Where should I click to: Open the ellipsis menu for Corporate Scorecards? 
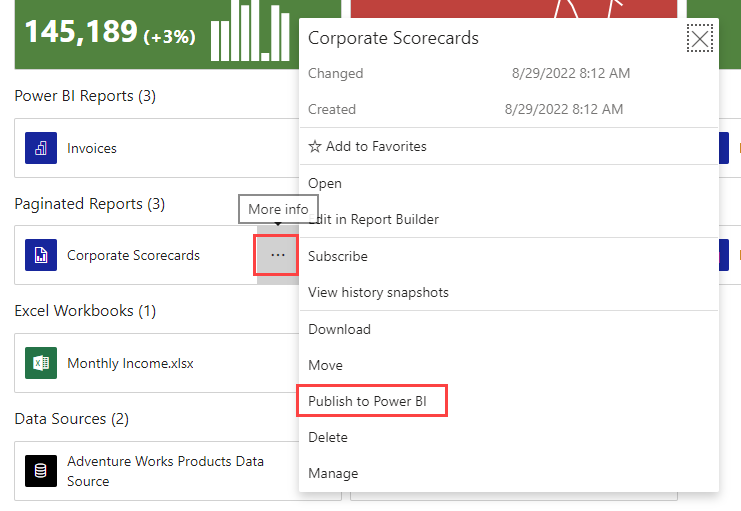pos(277,255)
